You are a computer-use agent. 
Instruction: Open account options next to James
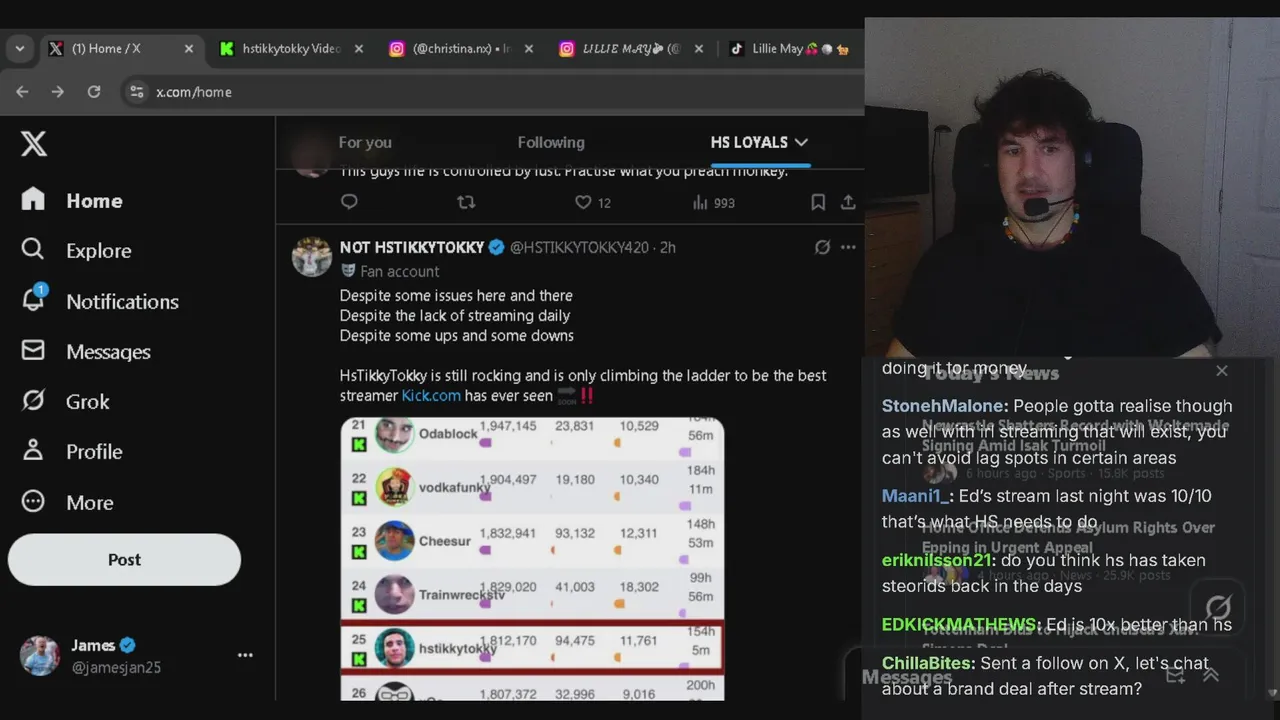pos(245,655)
